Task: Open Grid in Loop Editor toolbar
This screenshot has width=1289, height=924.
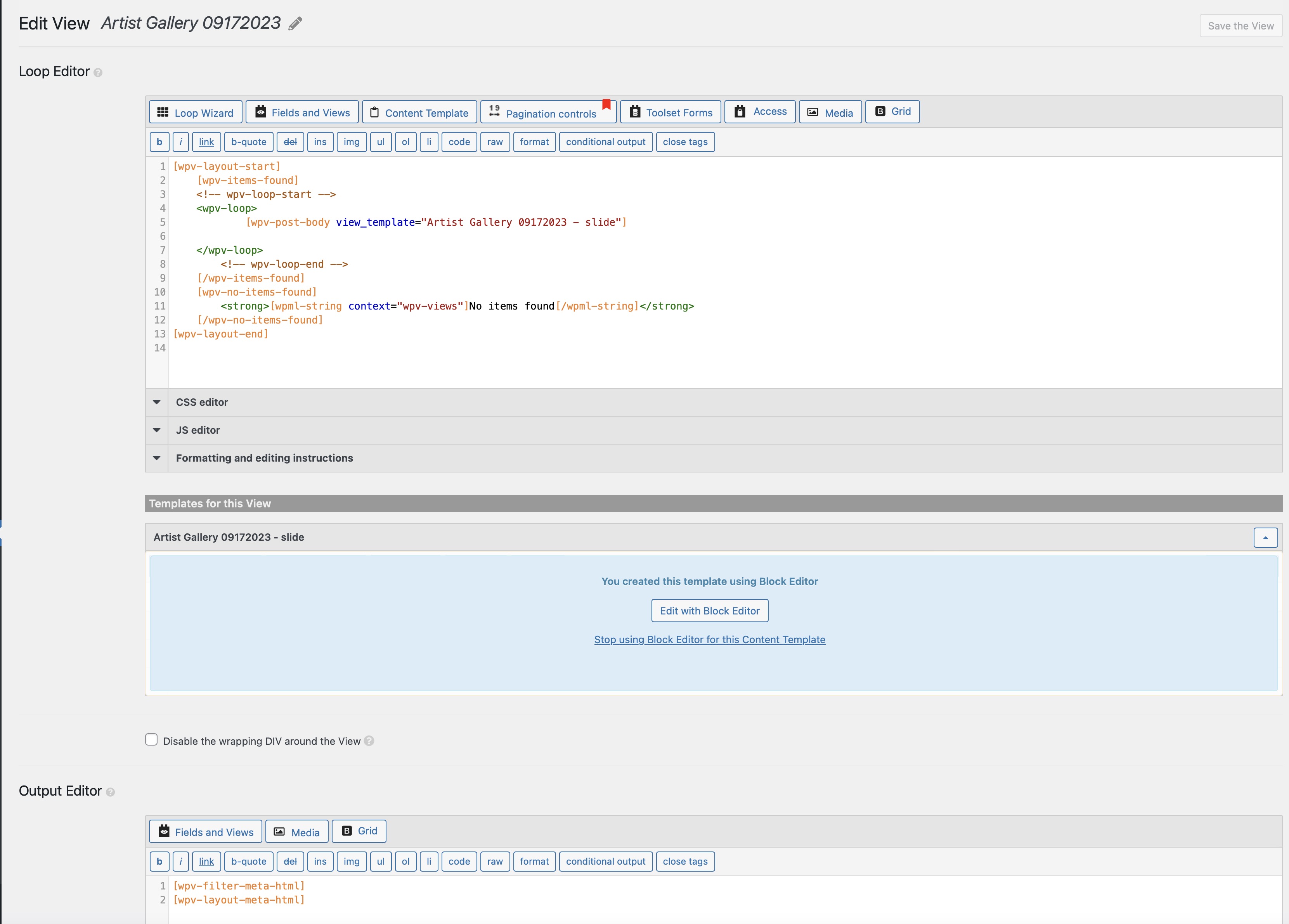Action: pos(892,112)
